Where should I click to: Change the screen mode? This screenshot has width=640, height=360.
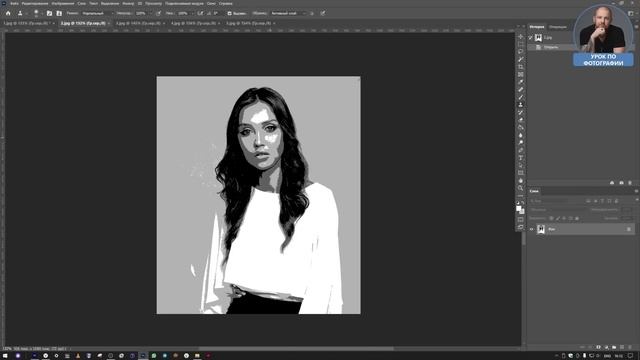[520, 227]
